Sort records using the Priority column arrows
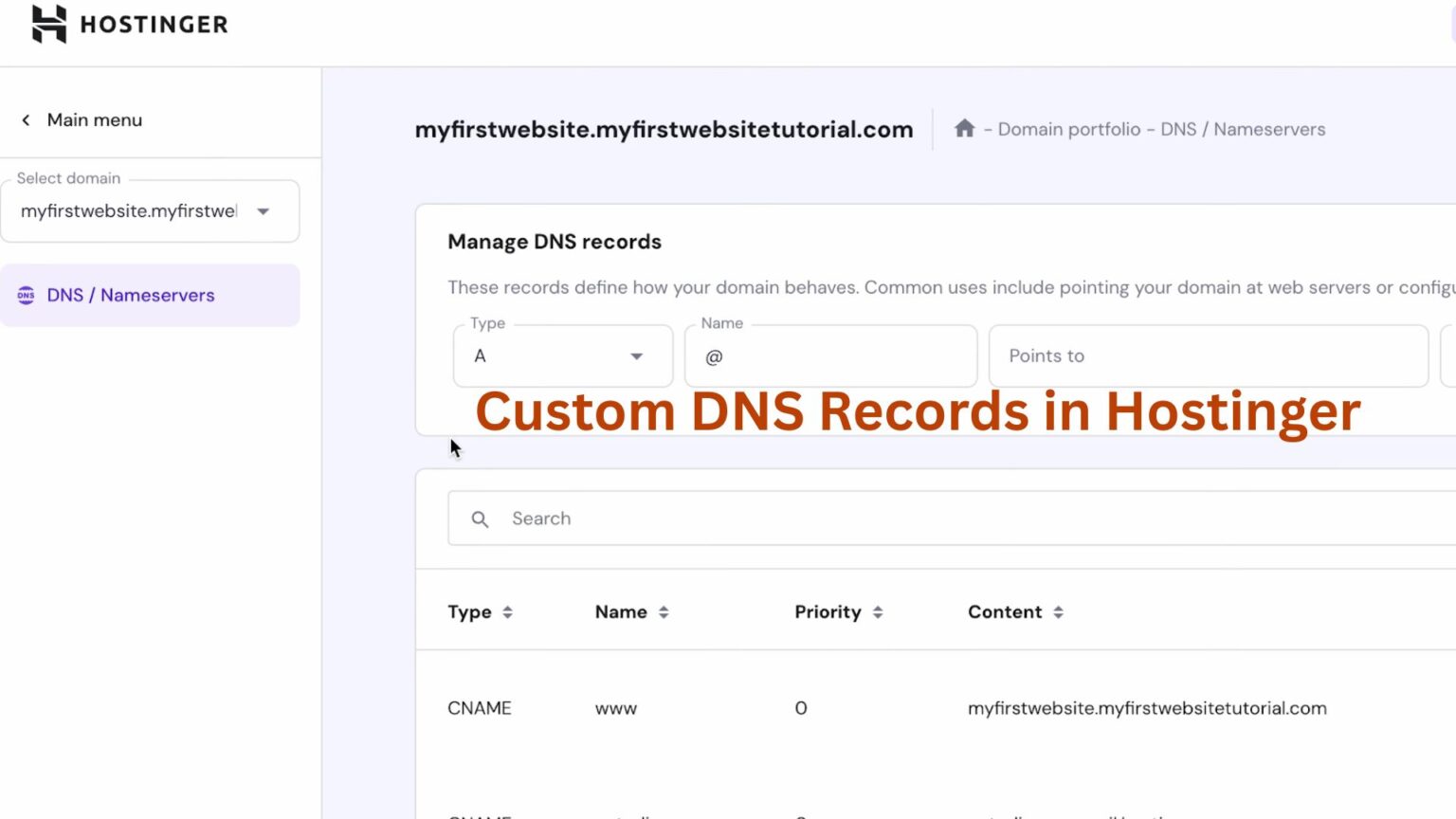 pyautogui.click(x=877, y=611)
